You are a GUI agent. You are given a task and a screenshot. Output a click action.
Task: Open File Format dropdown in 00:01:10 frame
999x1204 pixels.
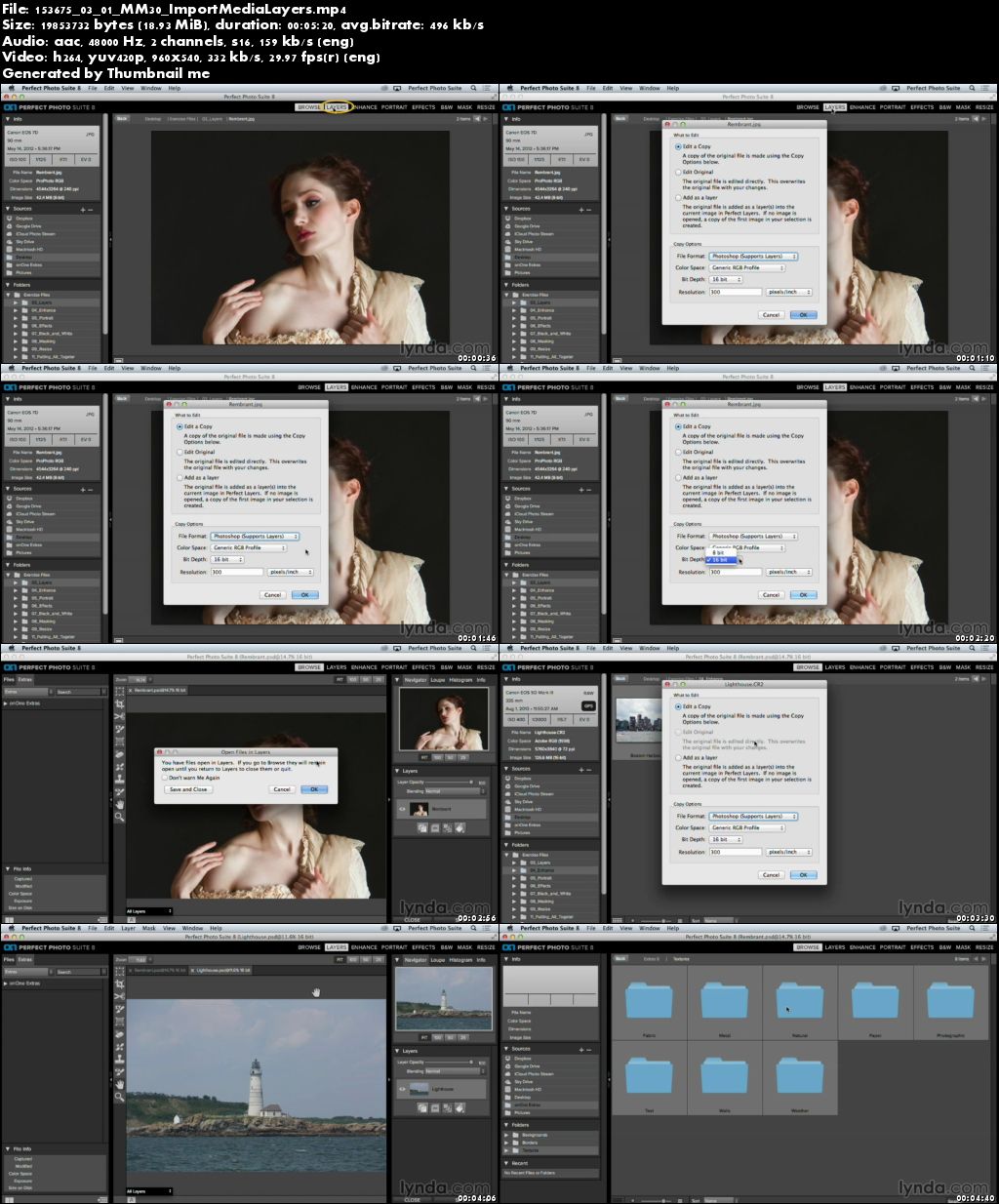(x=753, y=256)
